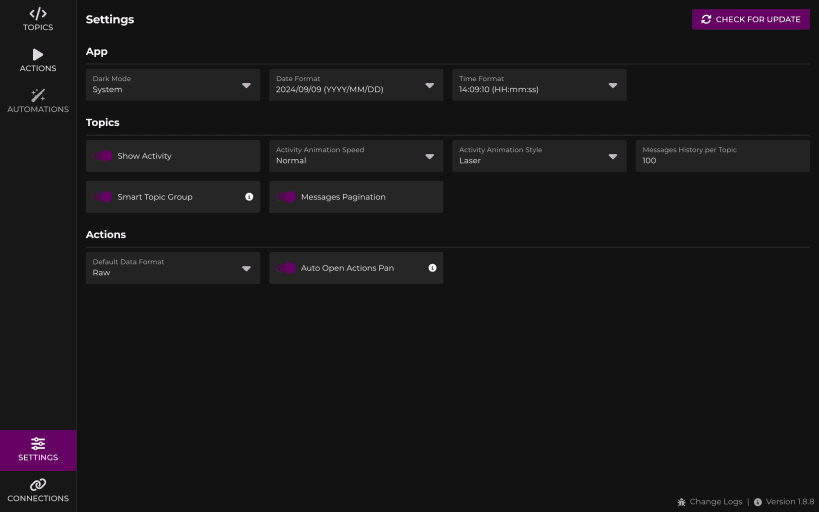Open the Topics code icon in sidebar
819x512 pixels.
coord(38,14)
